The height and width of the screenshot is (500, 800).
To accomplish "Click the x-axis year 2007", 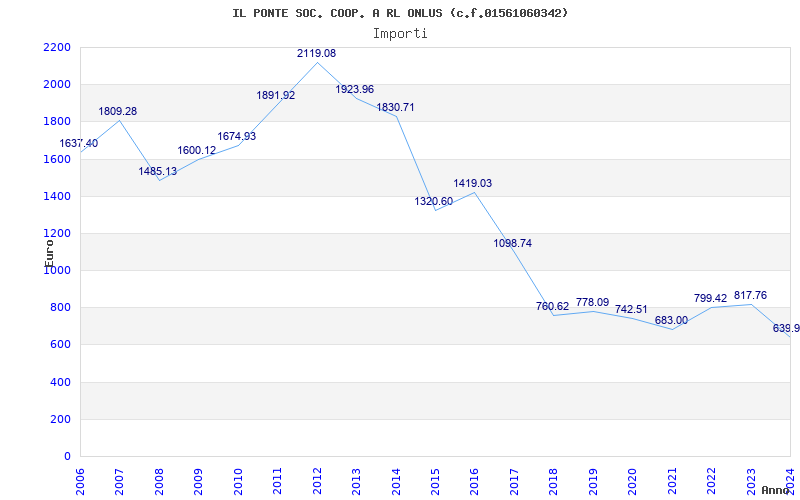I will [x=119, y=481].
